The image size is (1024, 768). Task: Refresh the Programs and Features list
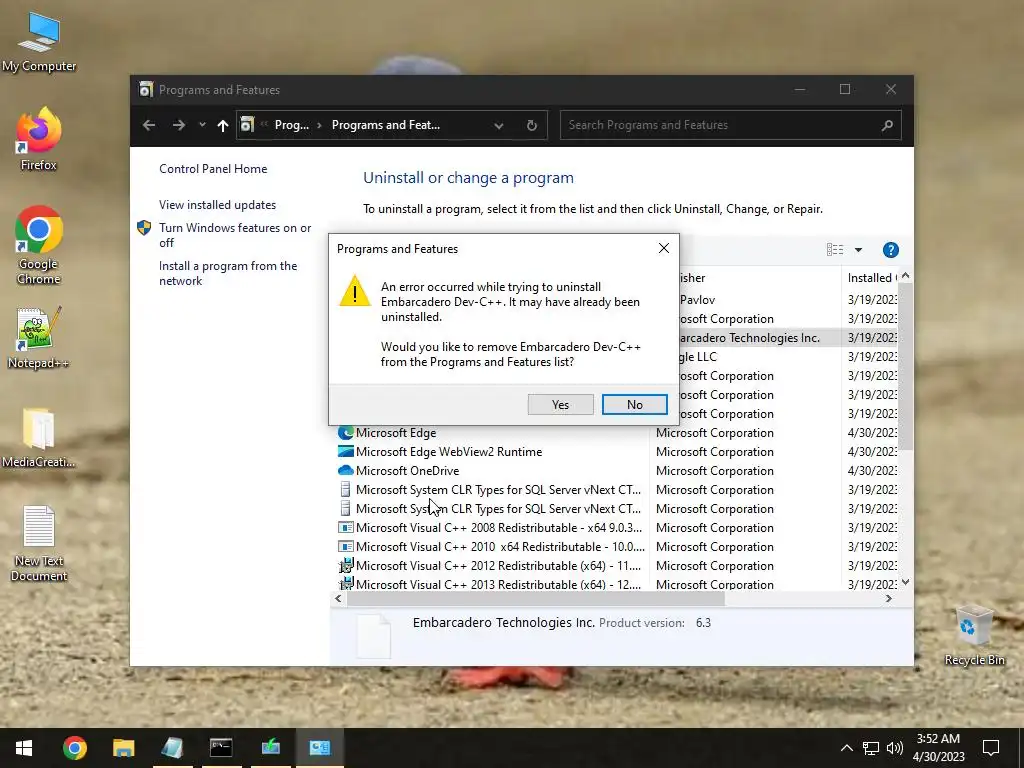(532, 125)
